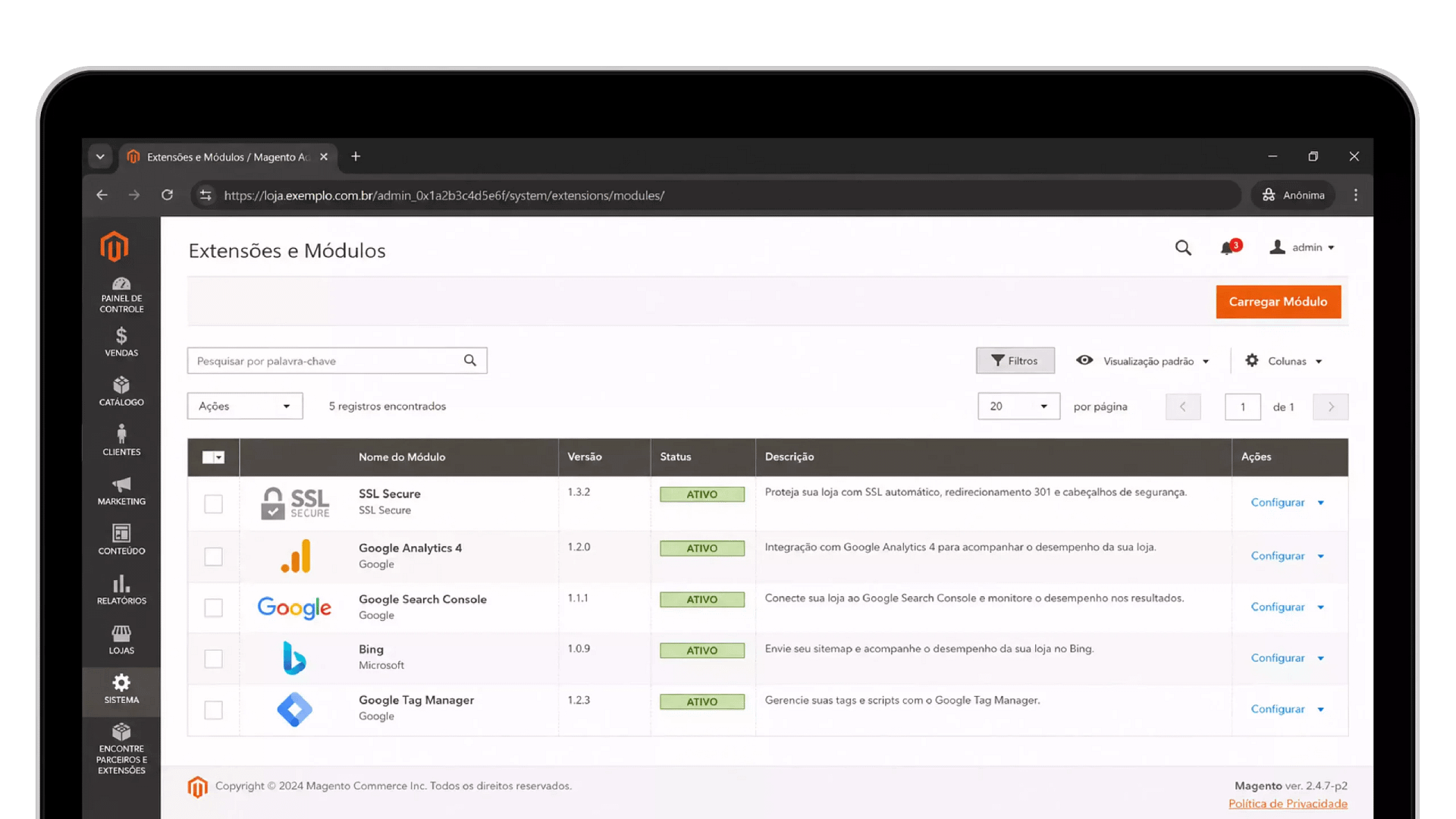Click Configurar for Google Search Console
Screen dimensions: 1456x819
point(1277,607)
